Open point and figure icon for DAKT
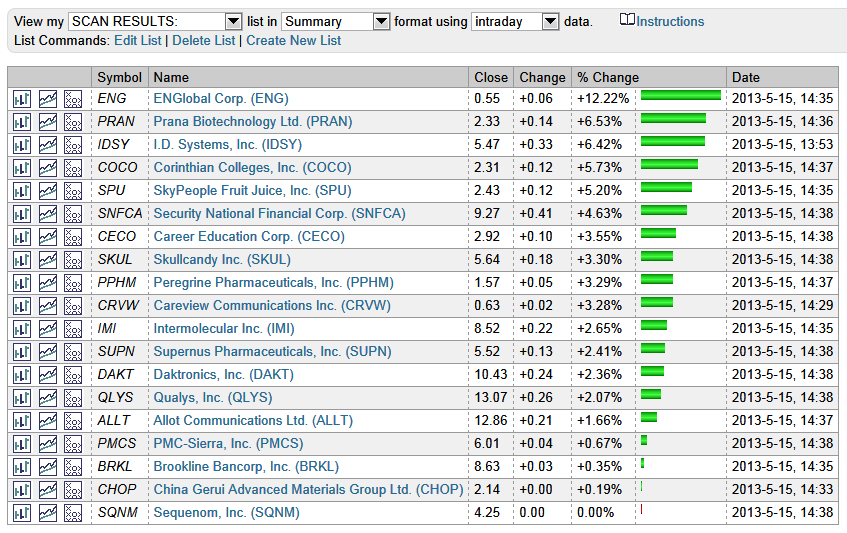The height and width of the screenshot is (533, 847). (x=73, y=375)
